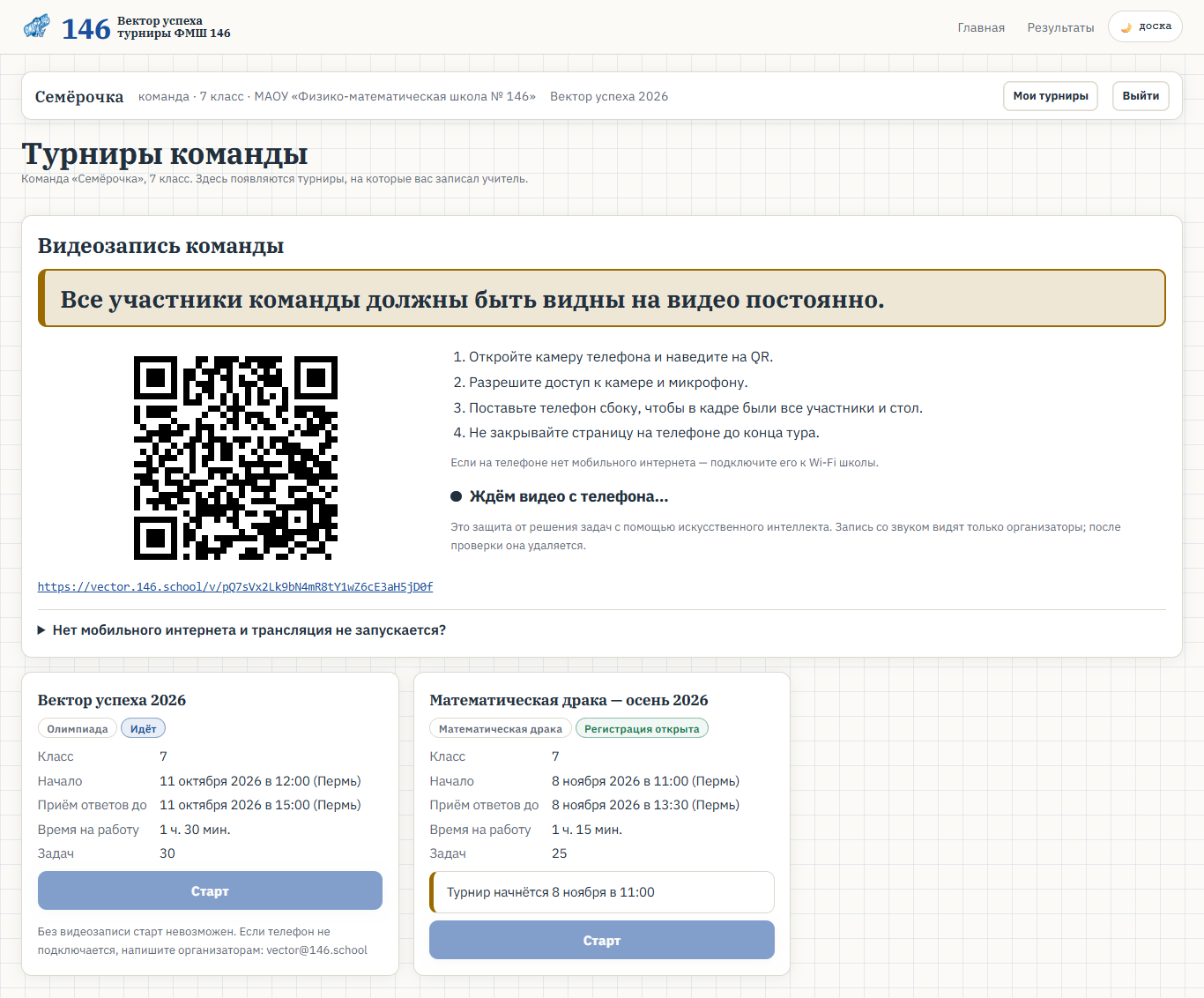Click the «1 ч. 30 мин.» duration value

coord(195,830)
